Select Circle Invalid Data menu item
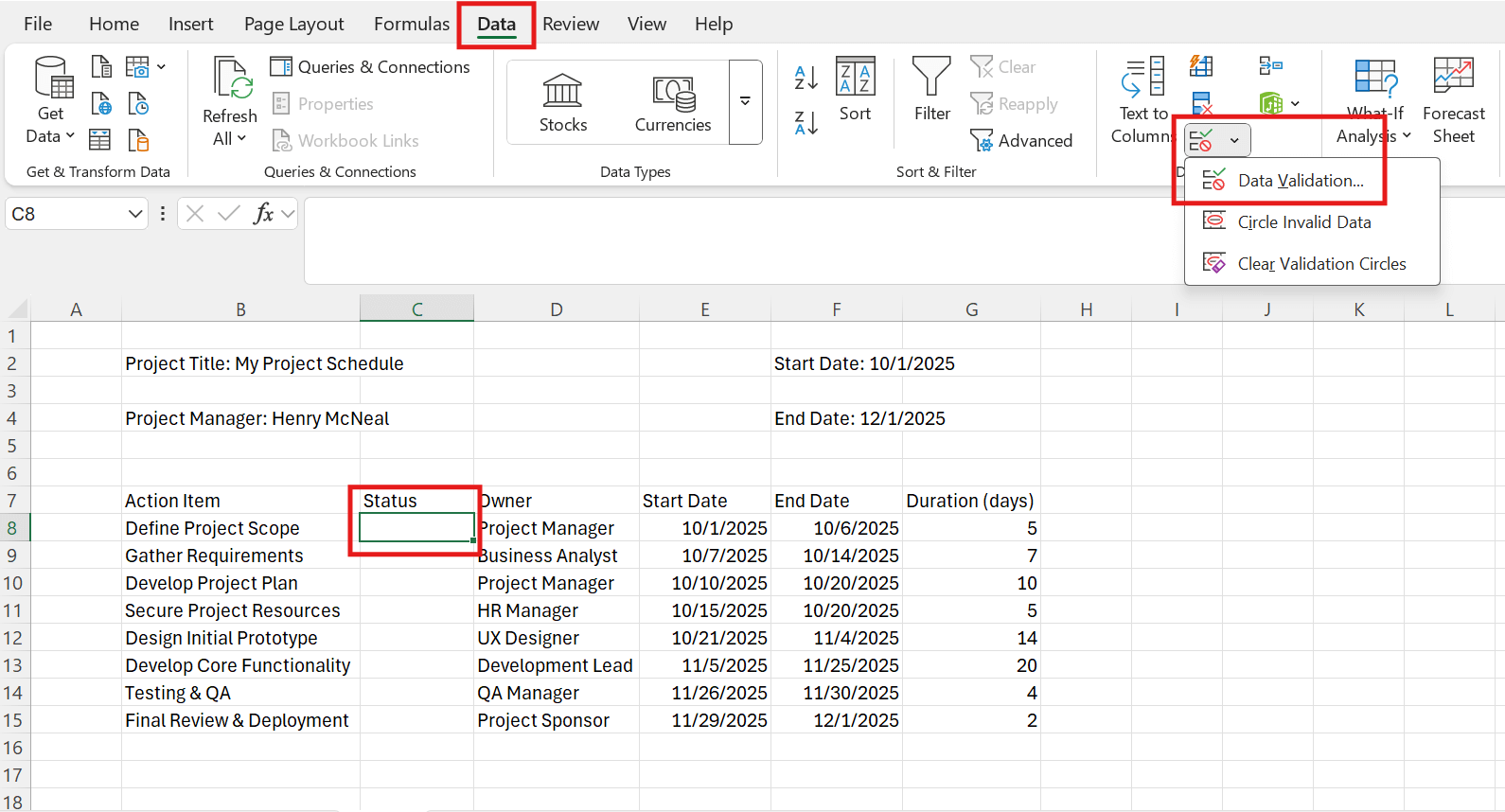Screen dimensions: 1505x812 click(1303, 222)
